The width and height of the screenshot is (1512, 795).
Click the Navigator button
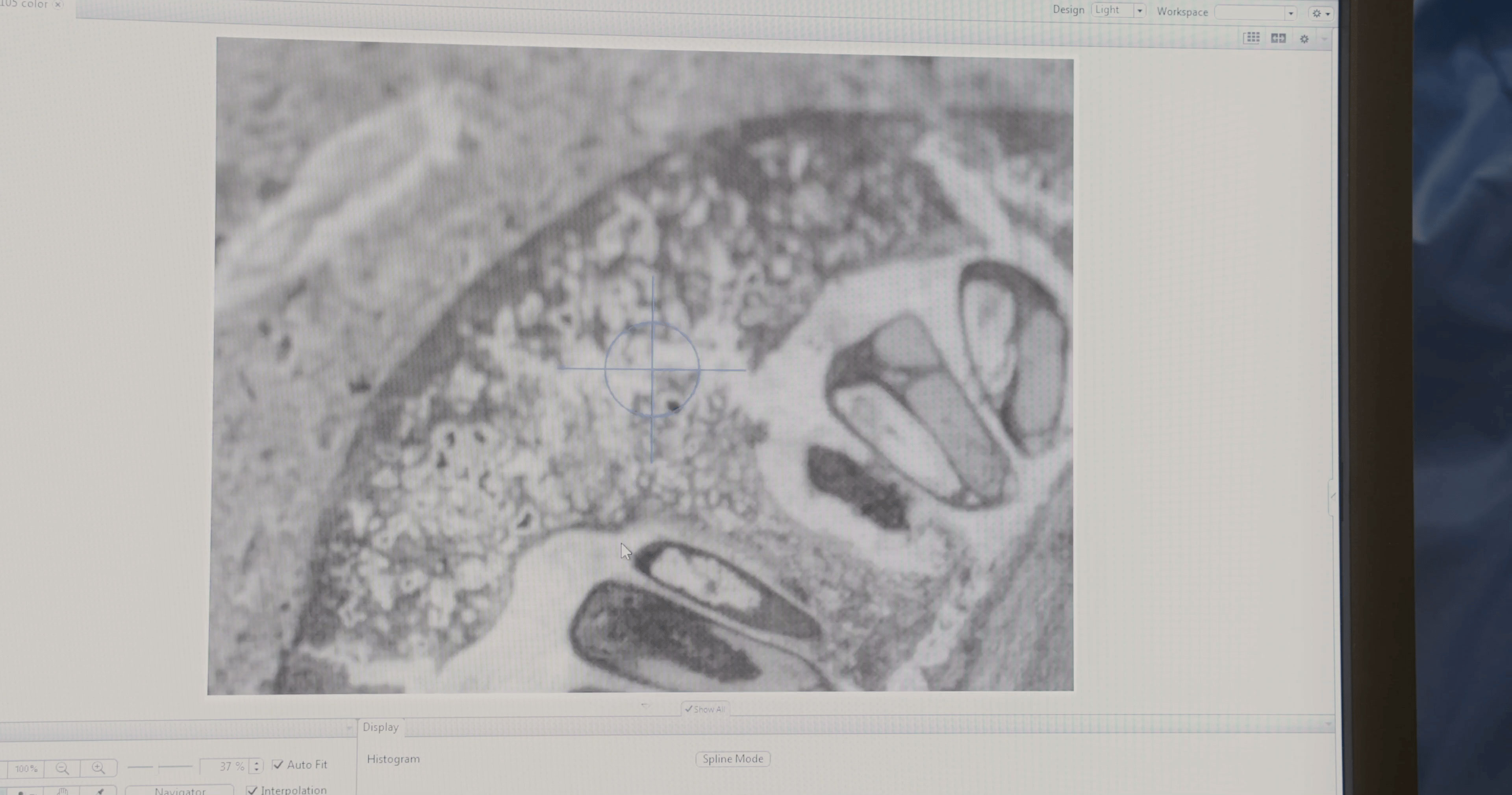coord(180,791)
